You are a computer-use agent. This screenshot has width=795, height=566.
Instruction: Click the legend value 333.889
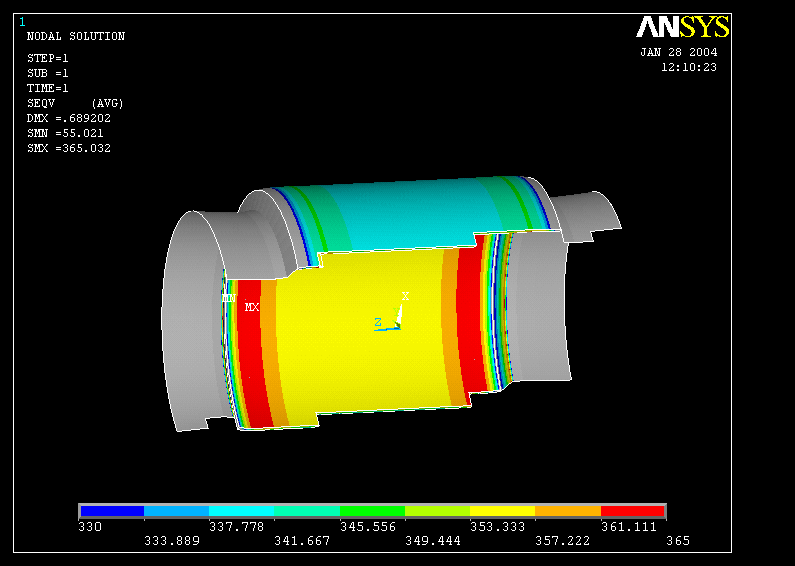click(172, 541)
